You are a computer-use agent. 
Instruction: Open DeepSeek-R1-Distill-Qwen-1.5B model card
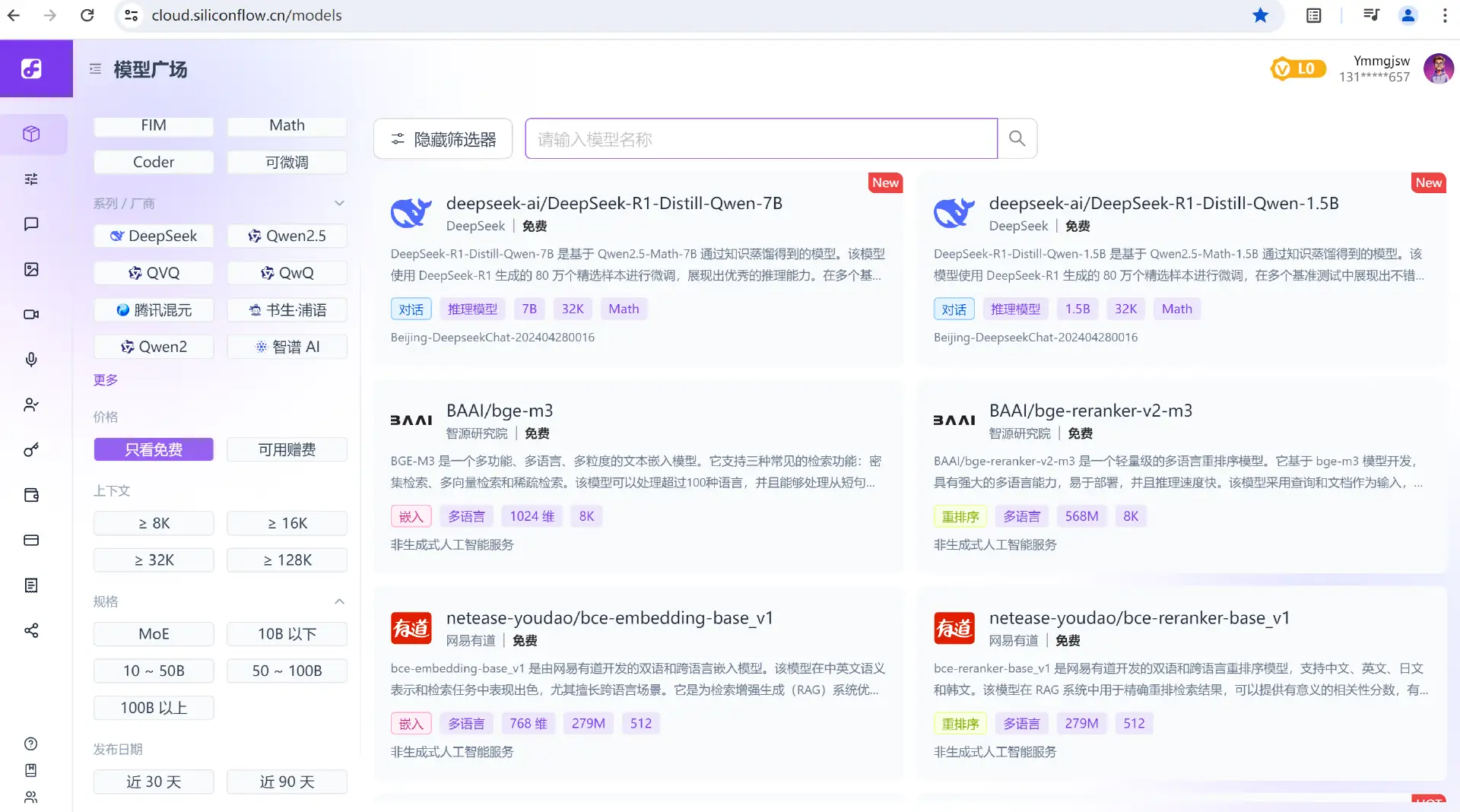coord(1181,269)
